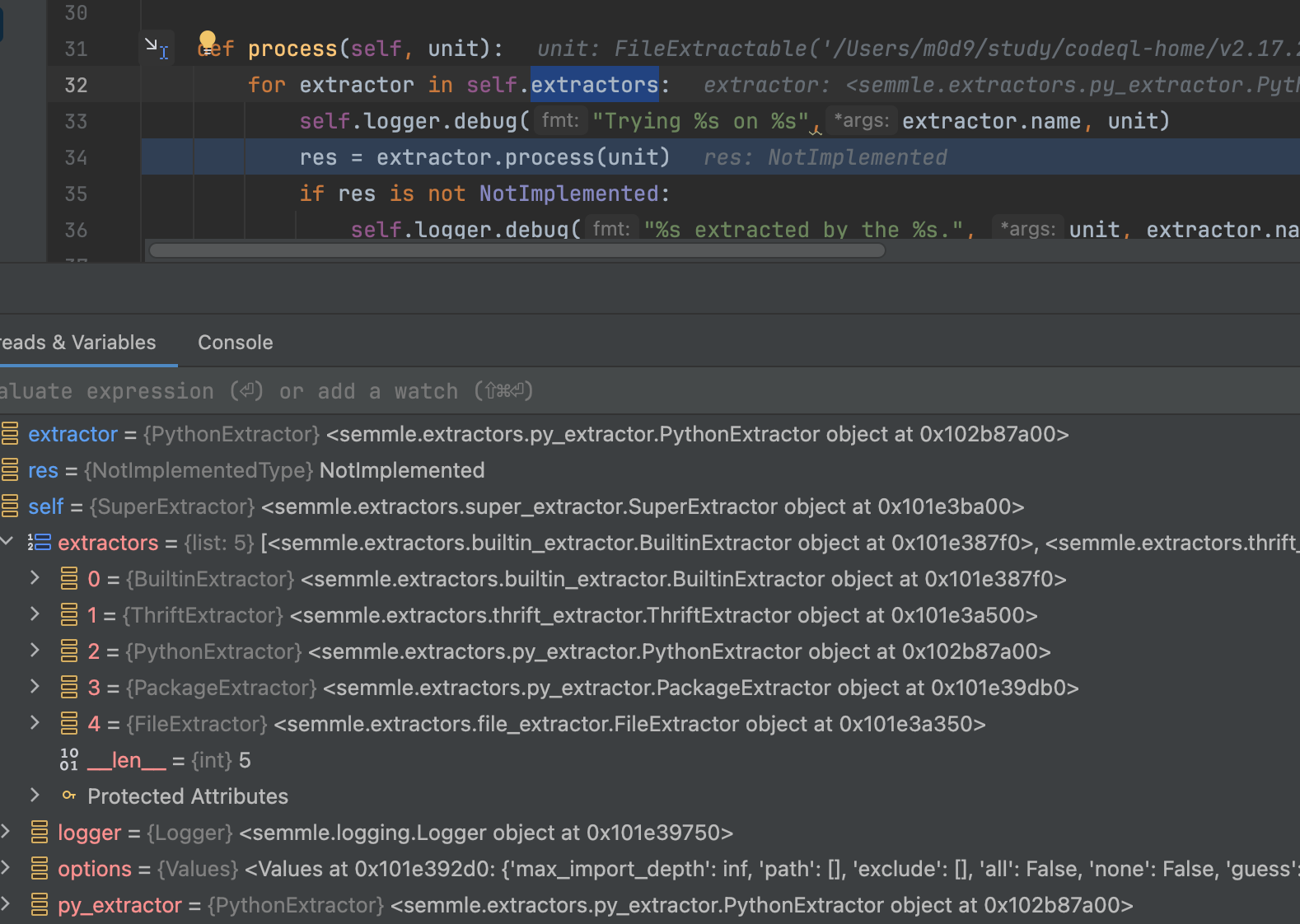Click the object icon beside options
Image resolution: width=1300 pixels, height=924 pixels.
click(x=39, y=869)
